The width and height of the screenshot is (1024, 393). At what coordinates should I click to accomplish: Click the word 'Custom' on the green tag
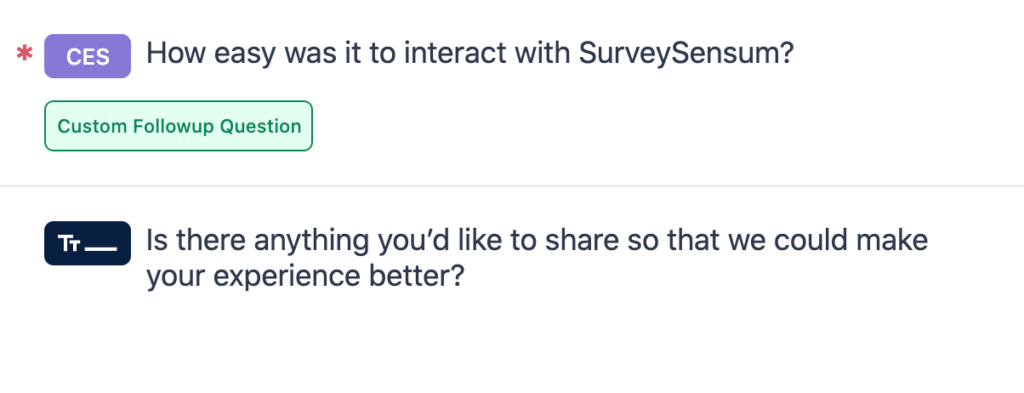(x=93, y=126)
